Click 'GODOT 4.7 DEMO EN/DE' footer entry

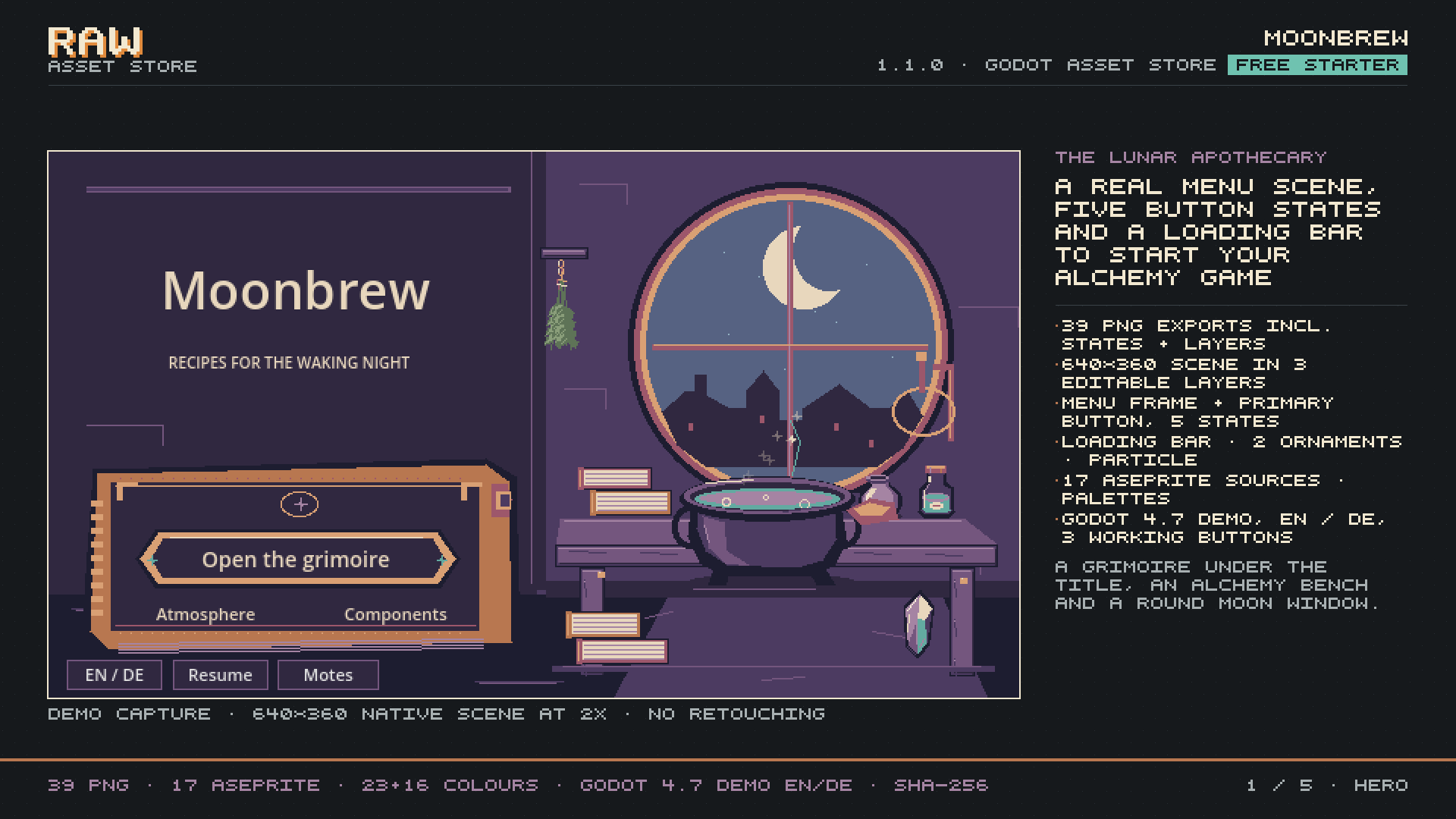(x=716, y=785)
